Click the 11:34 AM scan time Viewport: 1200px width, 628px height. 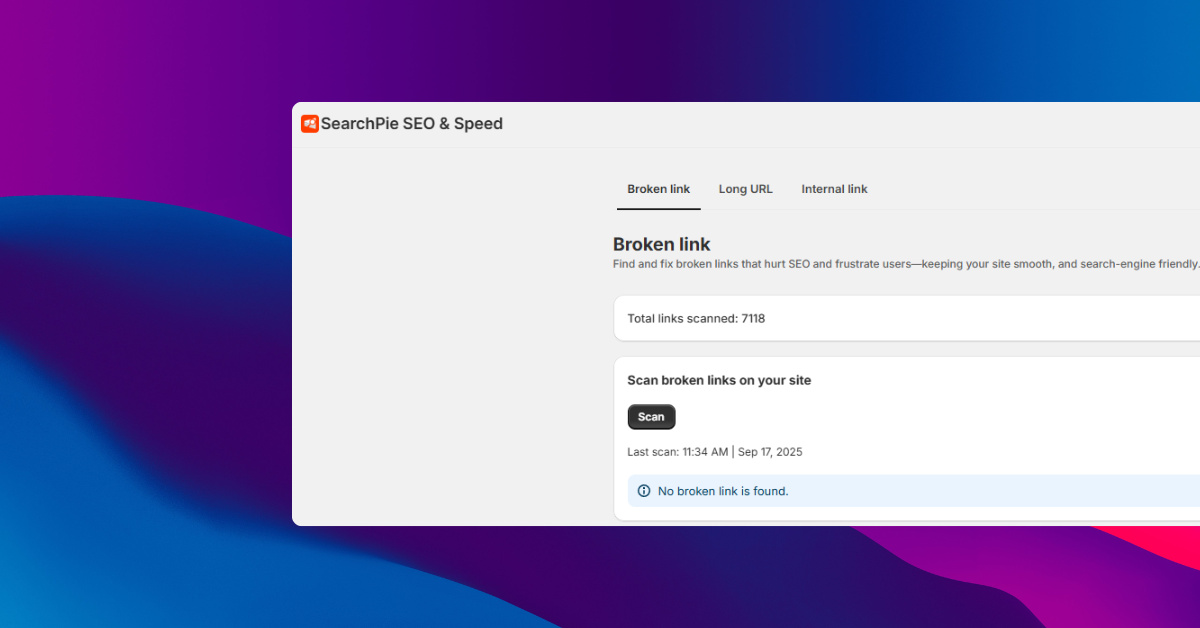click(x=705, y=452)
